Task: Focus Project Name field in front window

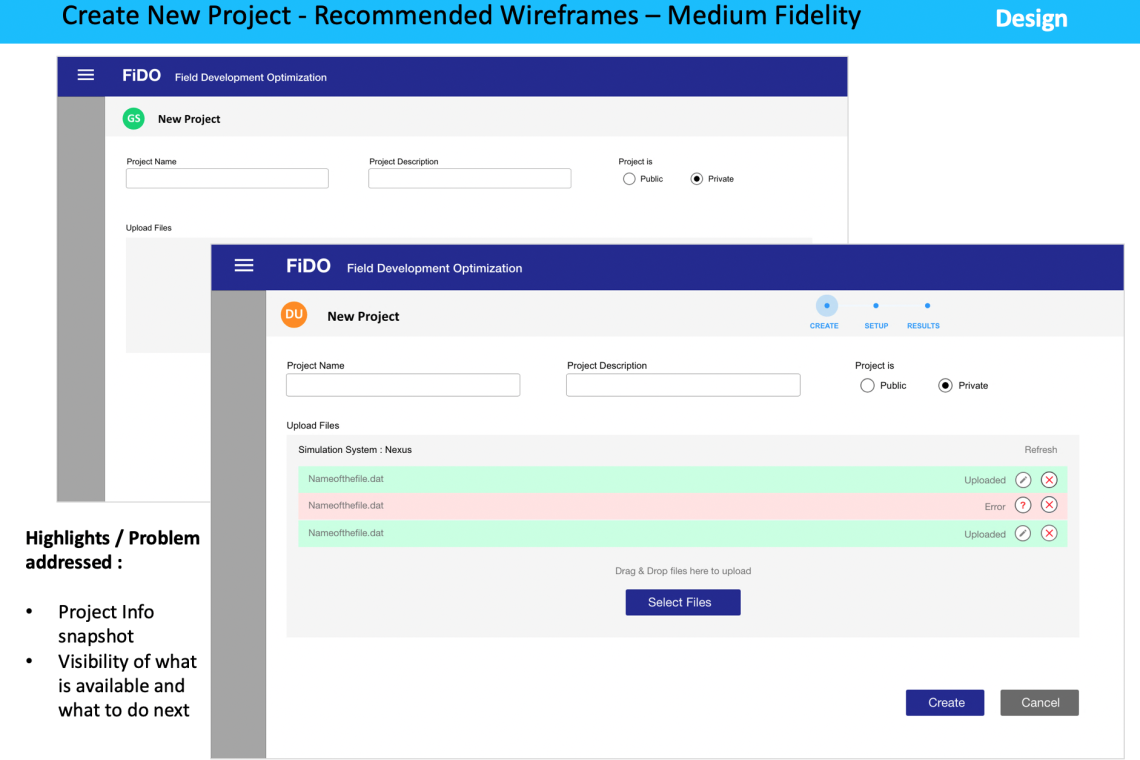Action: point(403,385)
